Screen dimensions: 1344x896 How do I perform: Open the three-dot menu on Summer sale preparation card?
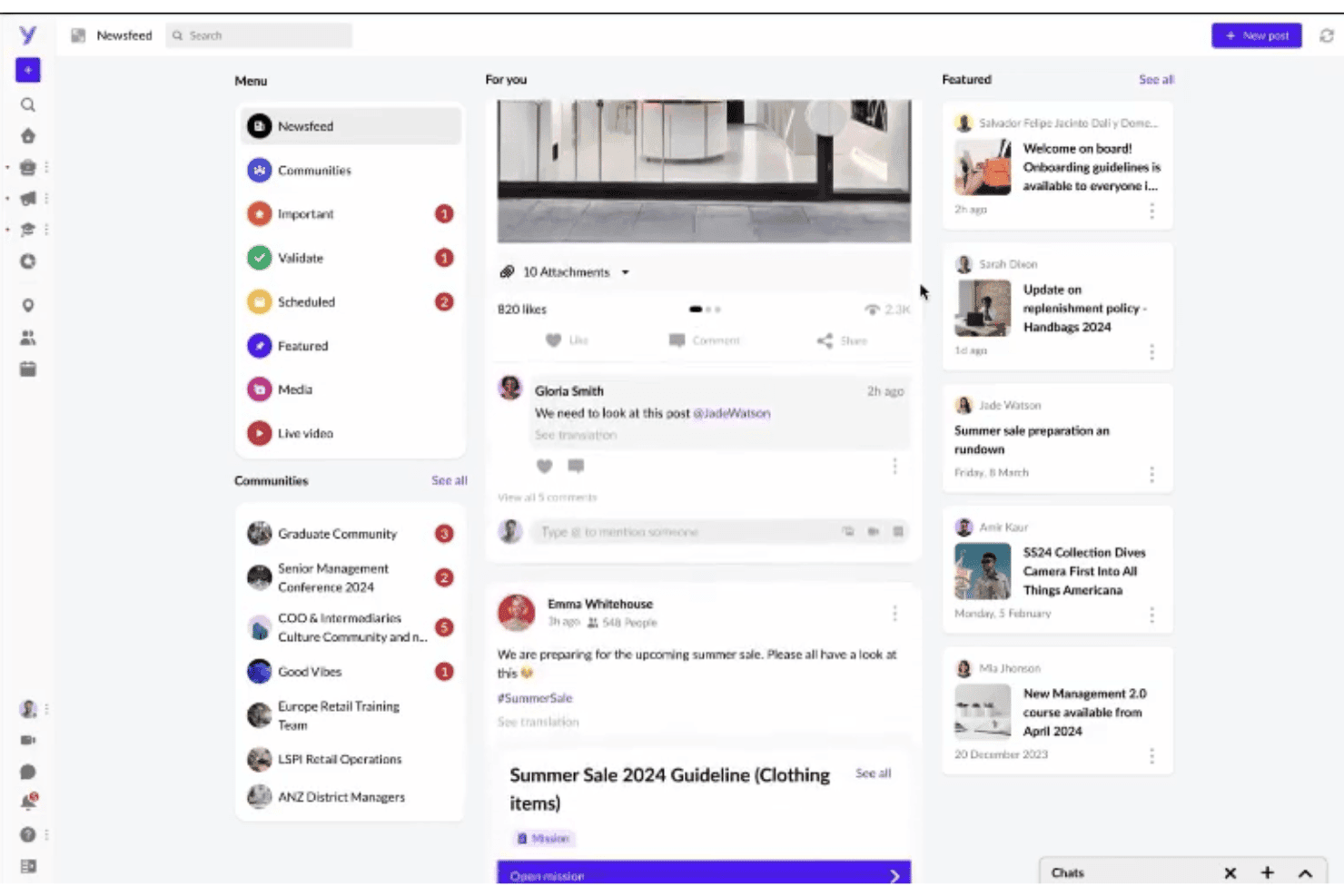1151,474
